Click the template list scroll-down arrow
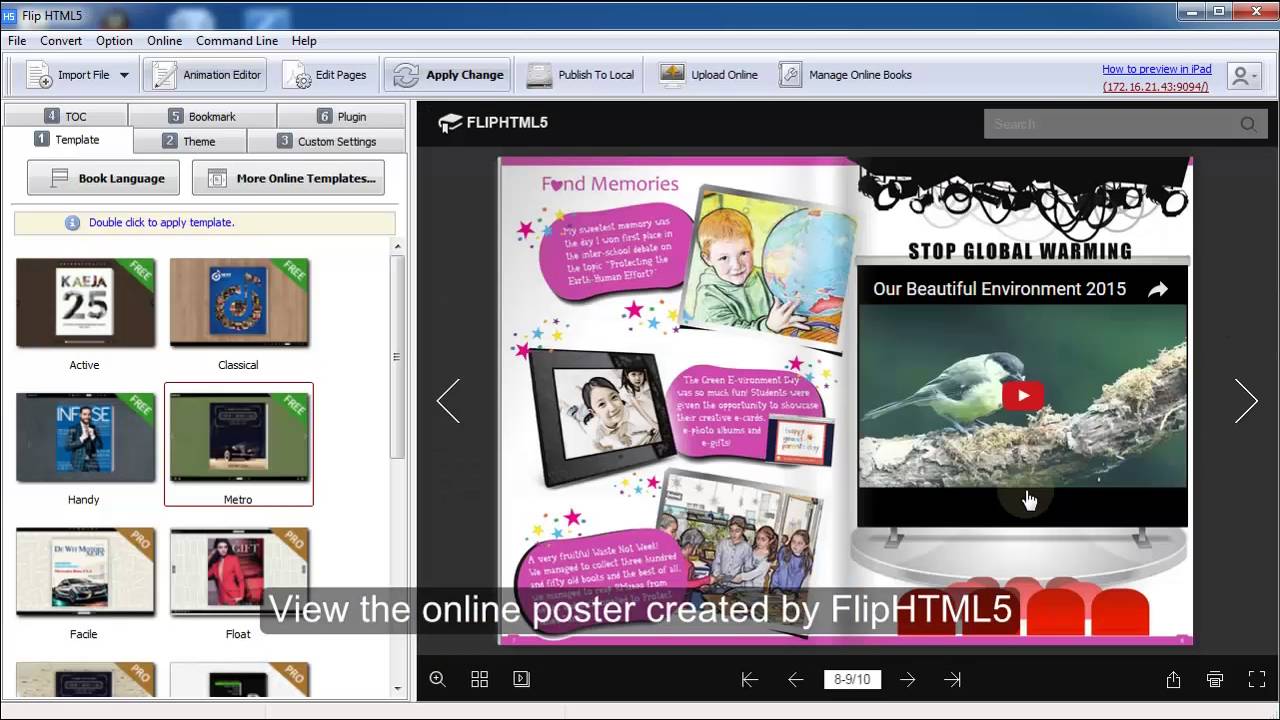The width and height of the screenshot is (1280, 720). pos(397,688)
